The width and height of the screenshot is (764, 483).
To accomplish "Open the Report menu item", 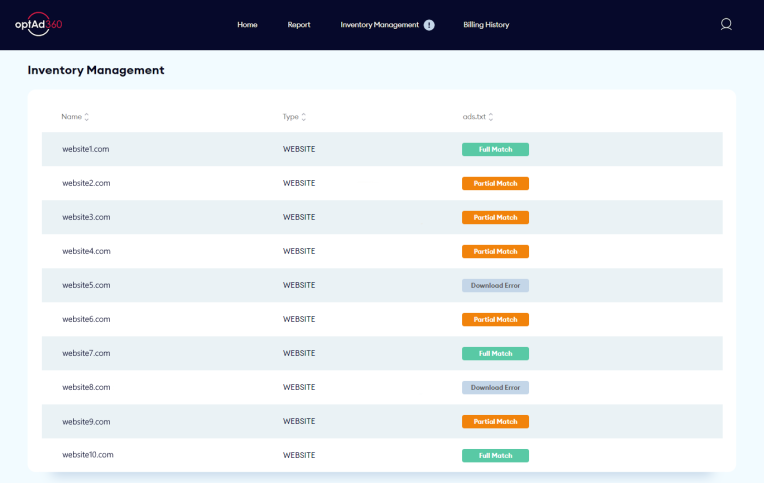I will pyautogui.click(x=299, y=25).
